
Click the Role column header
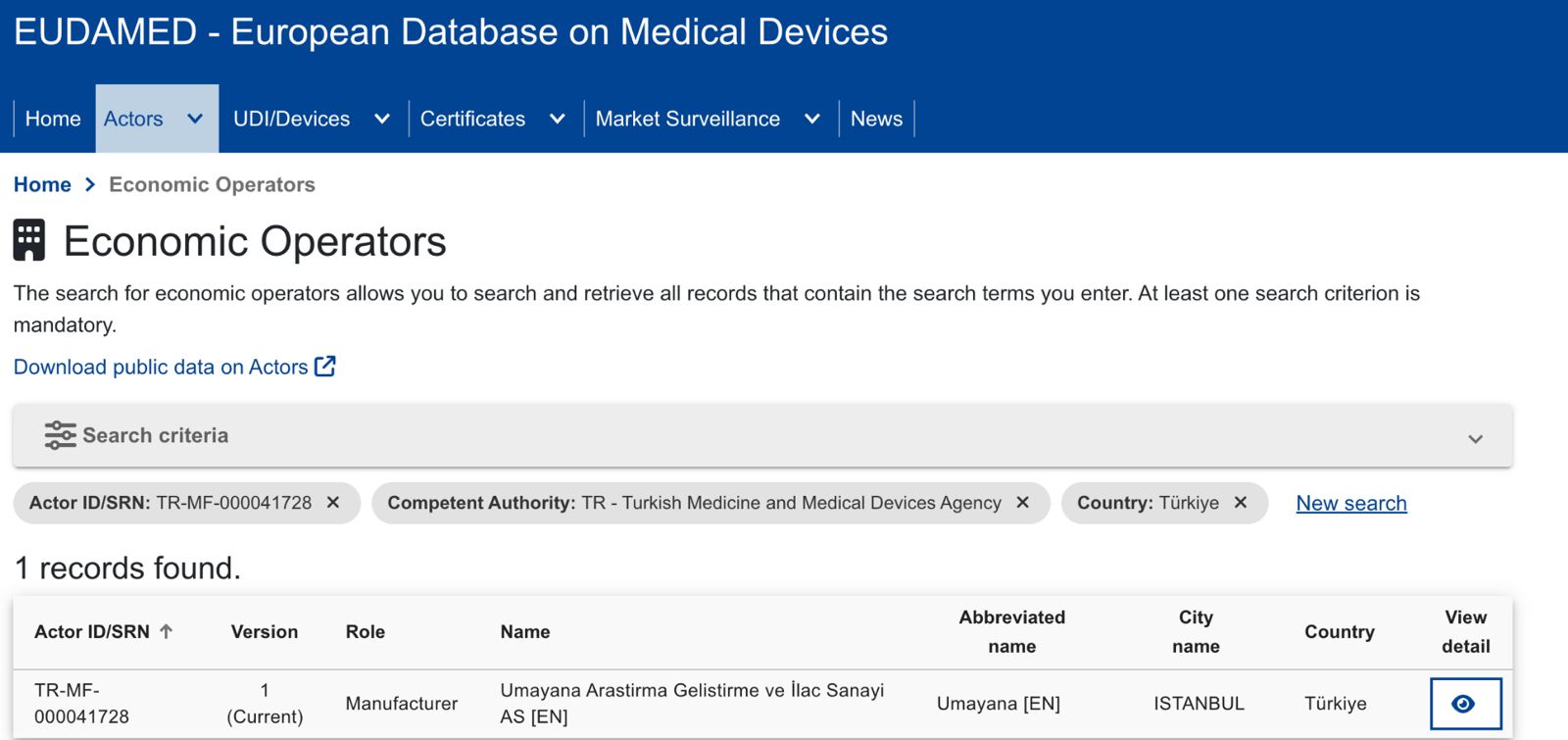pos(366,632)
